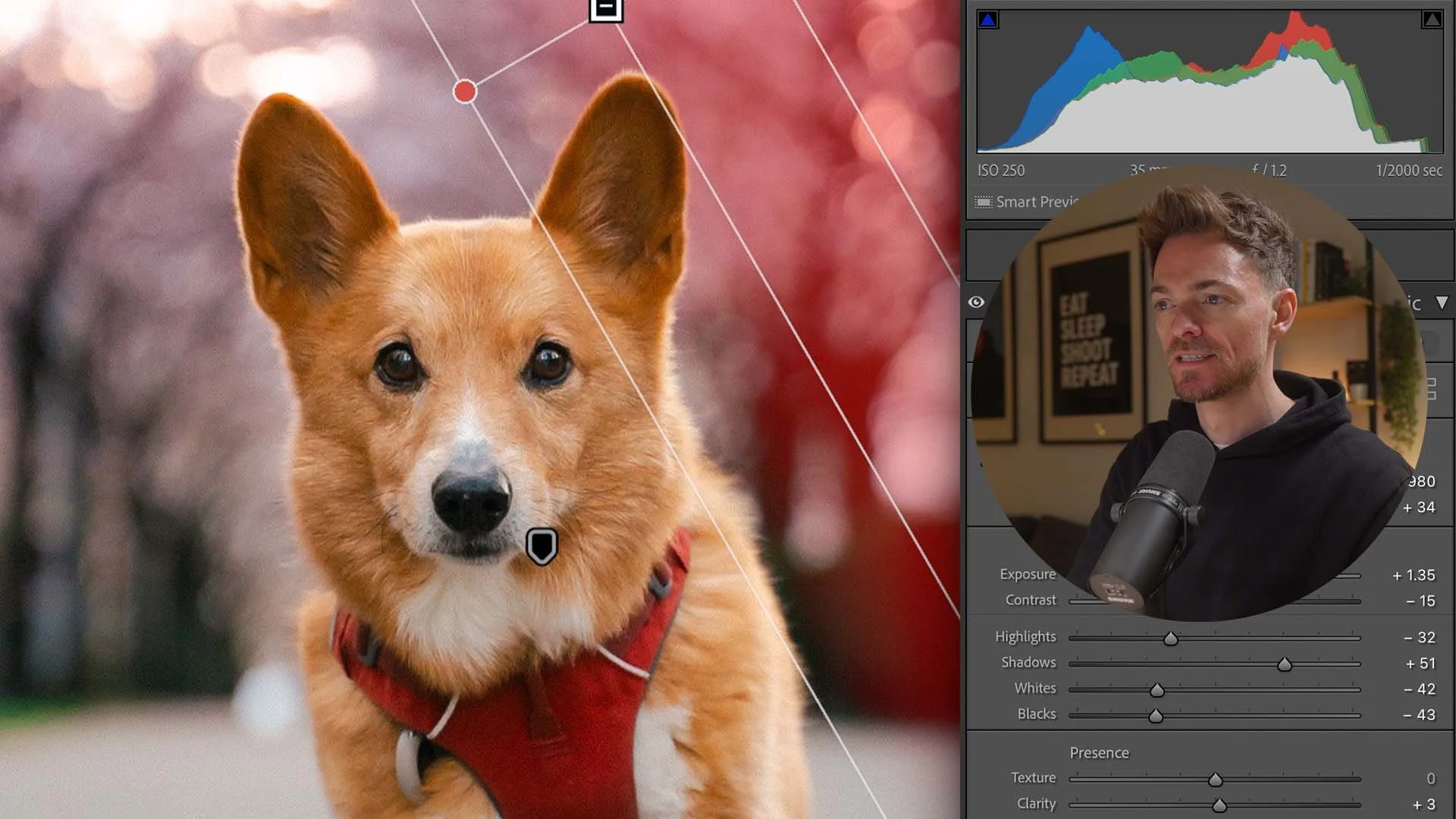Click the Clarity slider handle
The image size is (1456, 819).
point(1219,805)
